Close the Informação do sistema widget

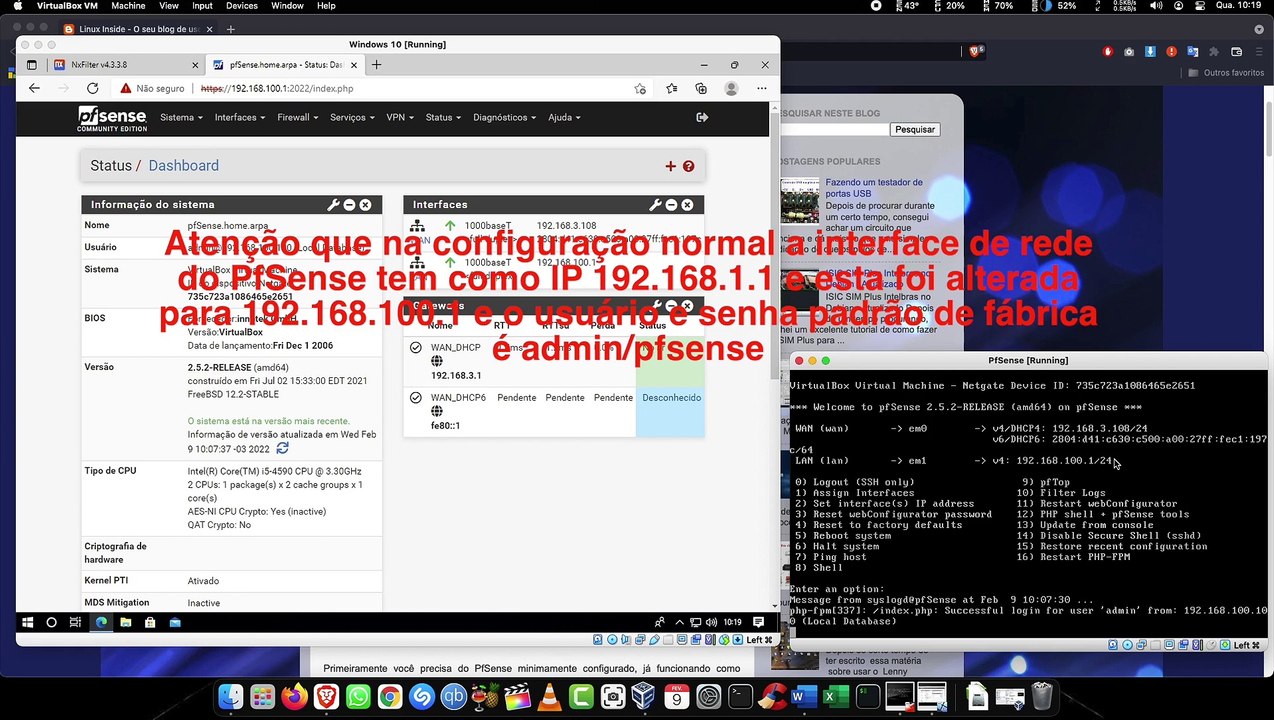pyautogui.click(x=365, y=204)
